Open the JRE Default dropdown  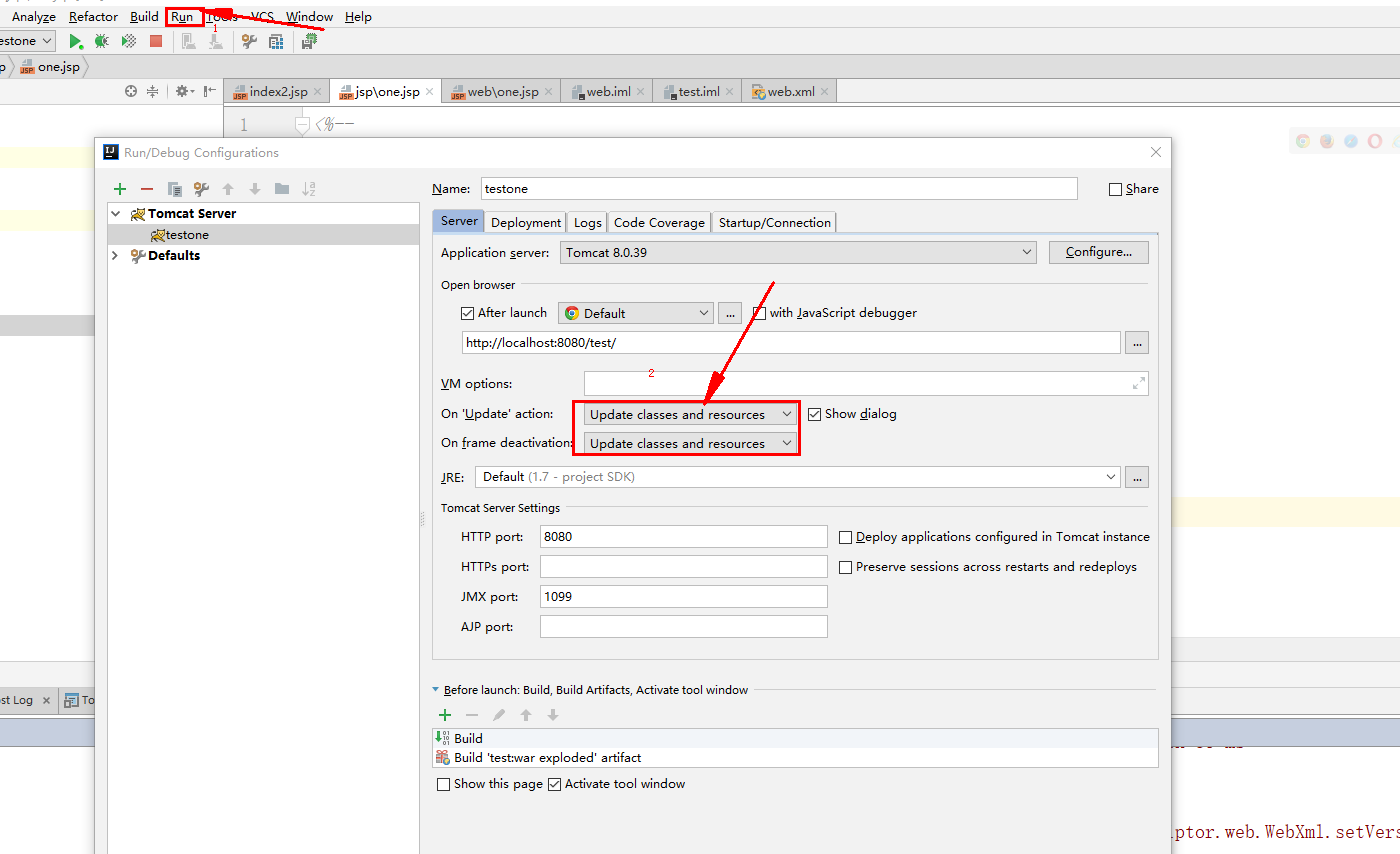[797, 477]
